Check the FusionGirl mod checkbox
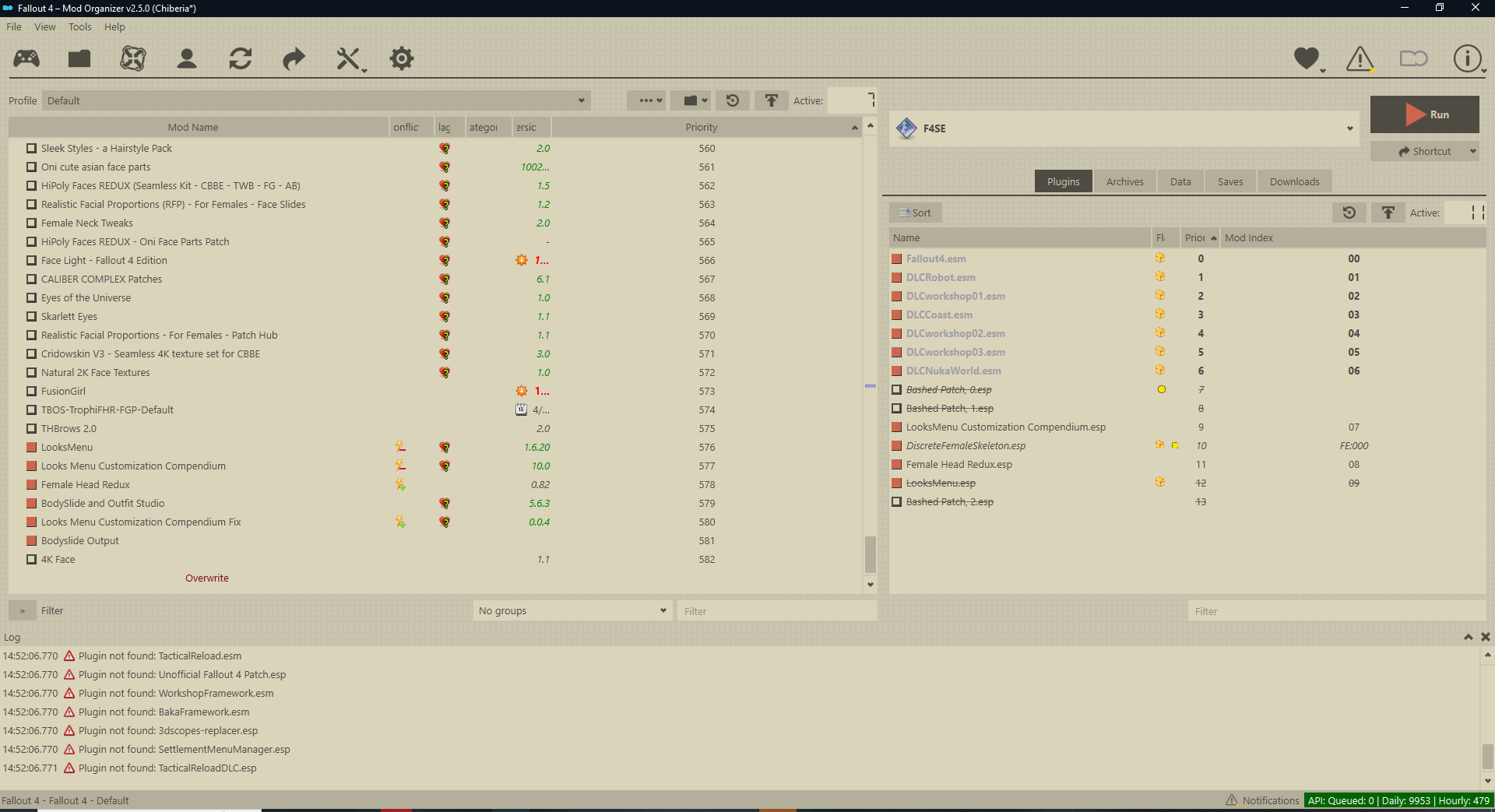The image size is (1495, 812). click(31, 391)
